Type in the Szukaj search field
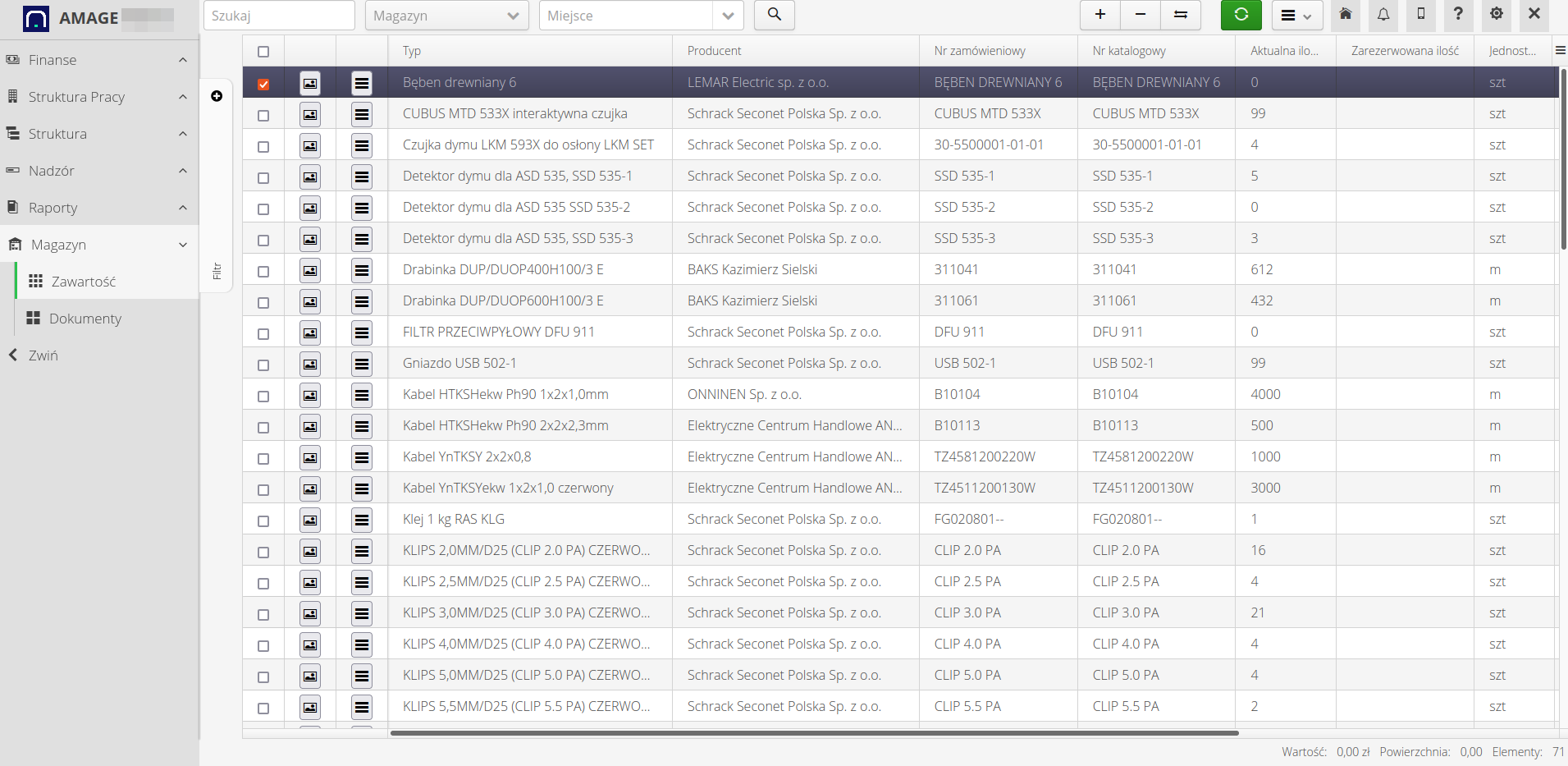This screenshot has height=766, width=1568. click(279, 15)
